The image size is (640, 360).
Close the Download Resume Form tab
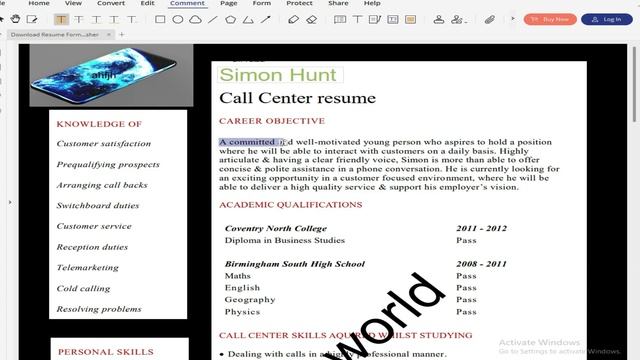109,35
